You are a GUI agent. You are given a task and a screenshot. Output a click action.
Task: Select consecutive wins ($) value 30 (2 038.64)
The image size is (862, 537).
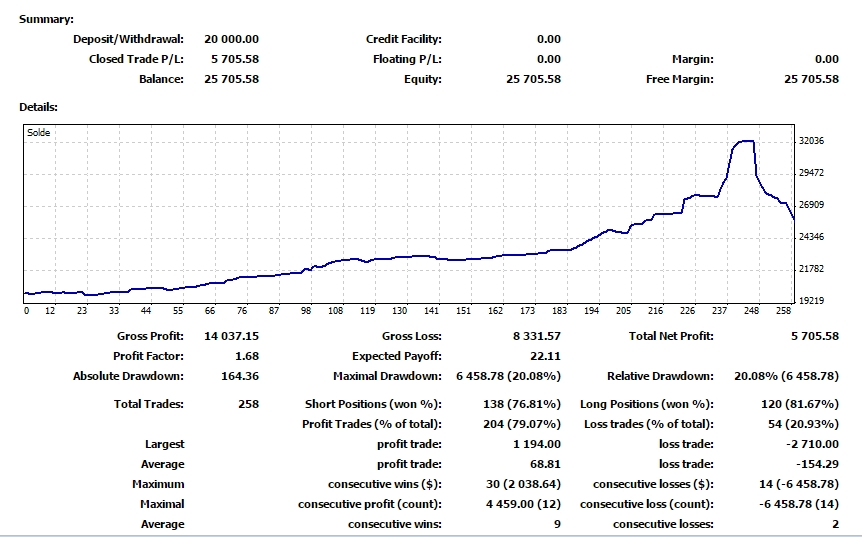pyautogui.click(x=524, y=484)
